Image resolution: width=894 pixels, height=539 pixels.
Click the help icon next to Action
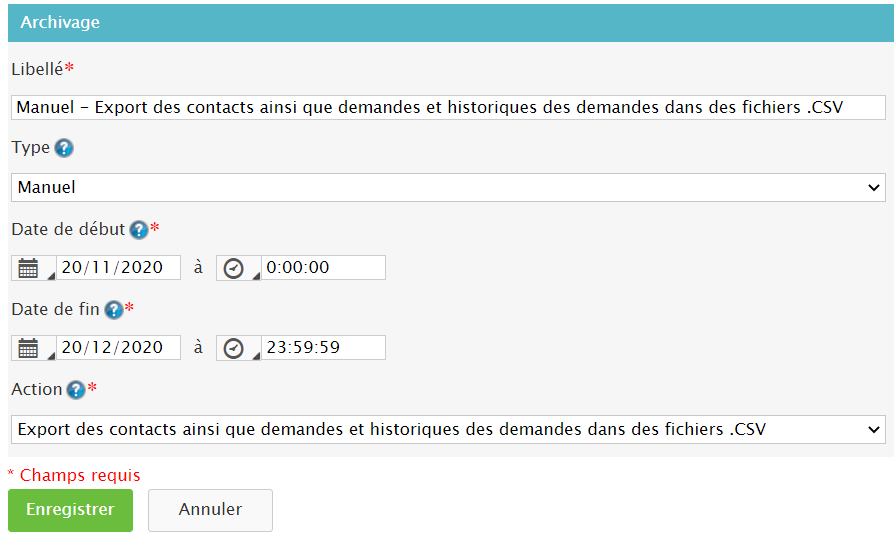[76, 390]
